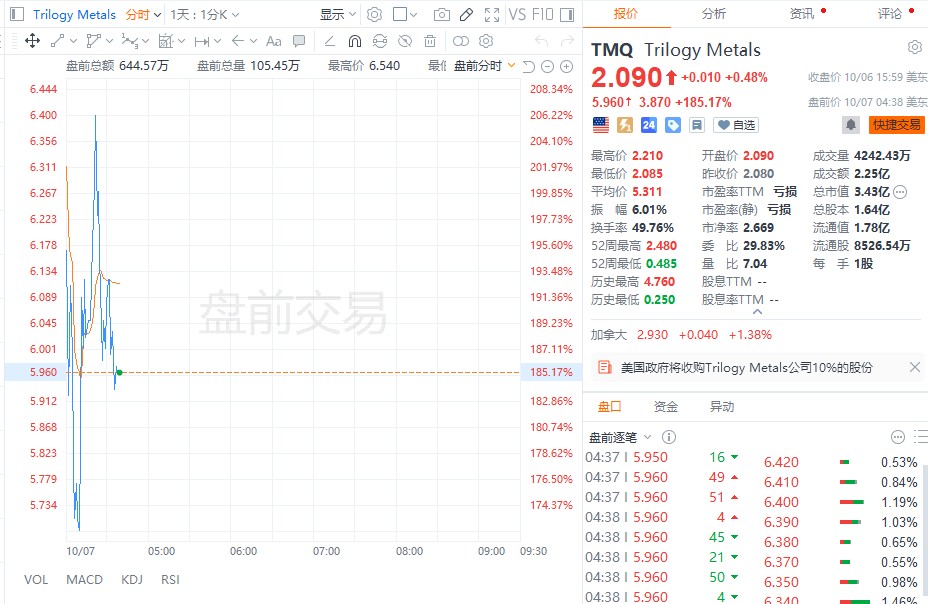Open the 1天 : 1分K period dropdown
928x604 pixels.
[205, 14]
